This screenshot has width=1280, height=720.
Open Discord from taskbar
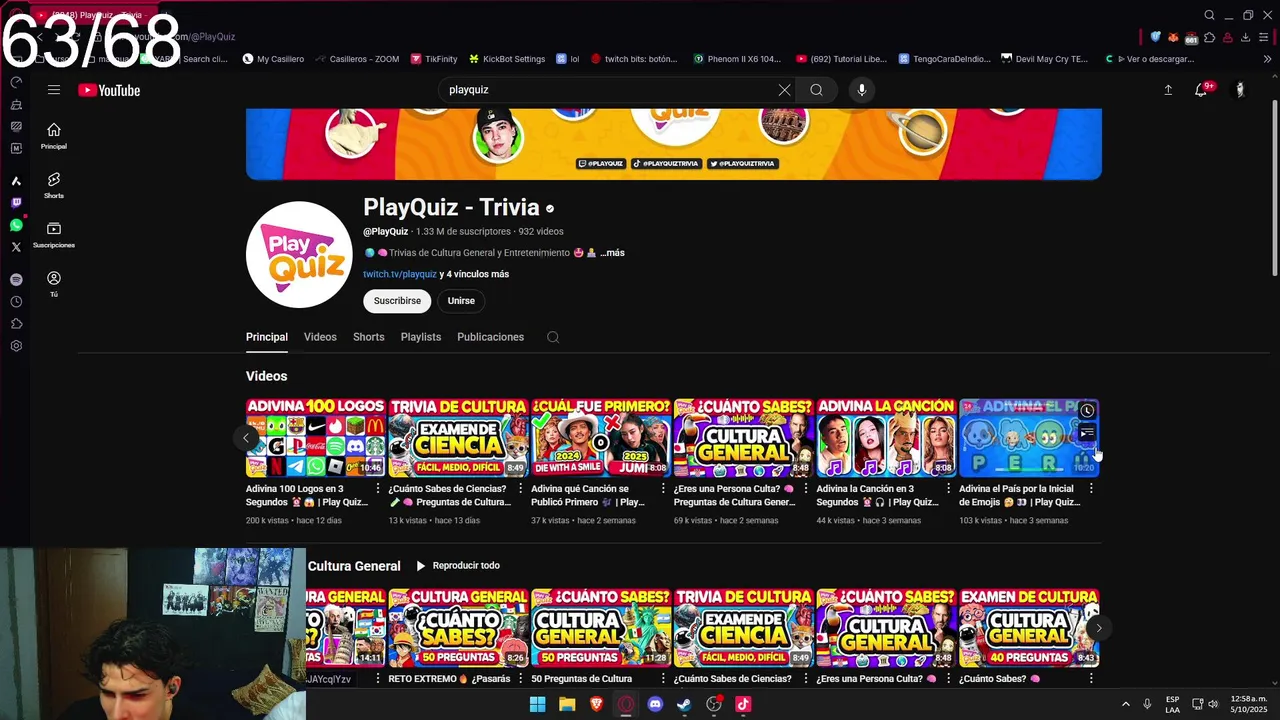[655, 704]
